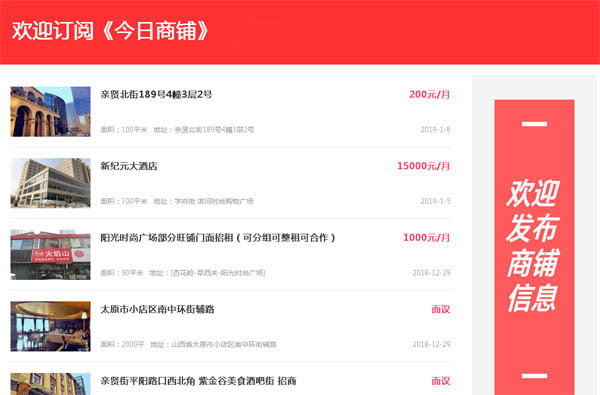The image size is (600, 395).
Task: Click 面议 price for 紫金谷美食酒吧街 listing
Action: pyautogui.click(x=441, y=381)
